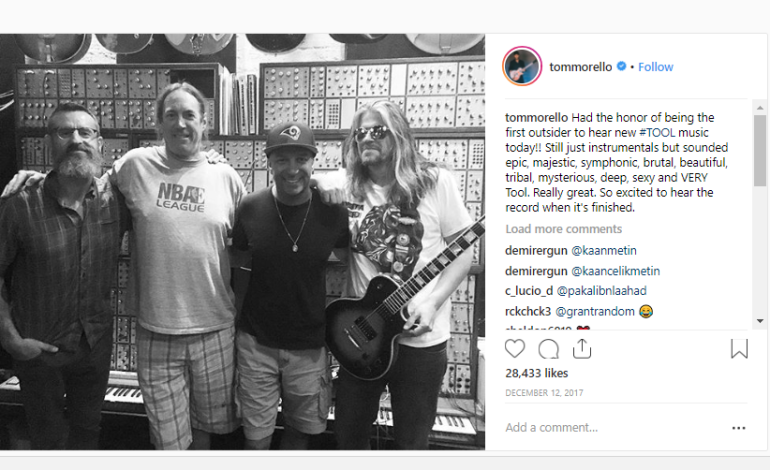Like the post with heart icon

tap(515, 349)
